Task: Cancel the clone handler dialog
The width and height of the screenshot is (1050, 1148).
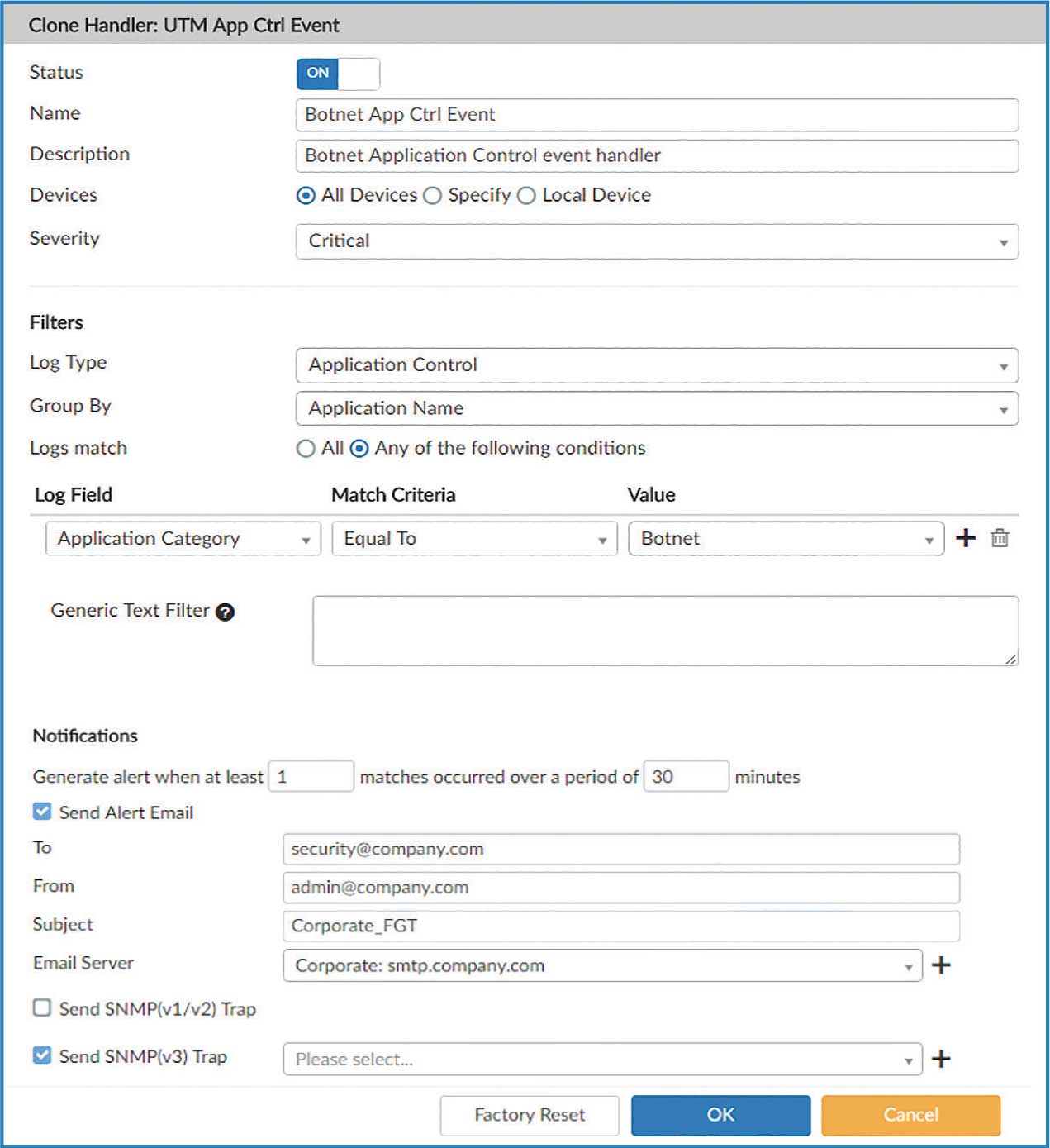Action: [910, 1115]
